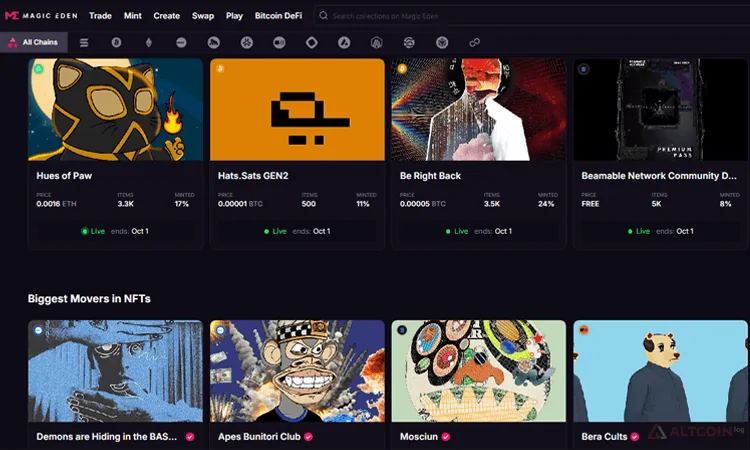Click the Hues of Paw cat artwork
Image resolution: width=750 pixels, height=450 pixels.
tap(115, 110)
